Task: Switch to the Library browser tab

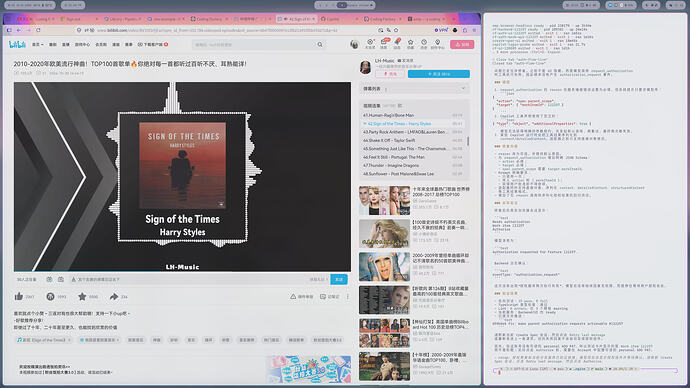Action: [122, 19]
